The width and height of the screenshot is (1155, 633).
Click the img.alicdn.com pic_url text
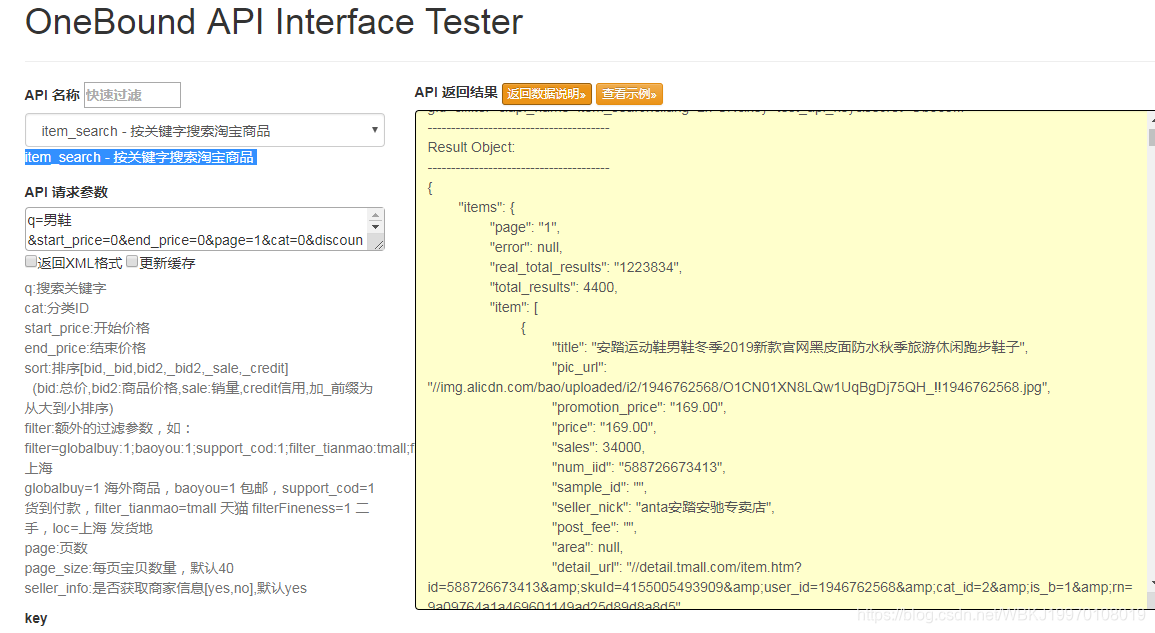(739, 388)
